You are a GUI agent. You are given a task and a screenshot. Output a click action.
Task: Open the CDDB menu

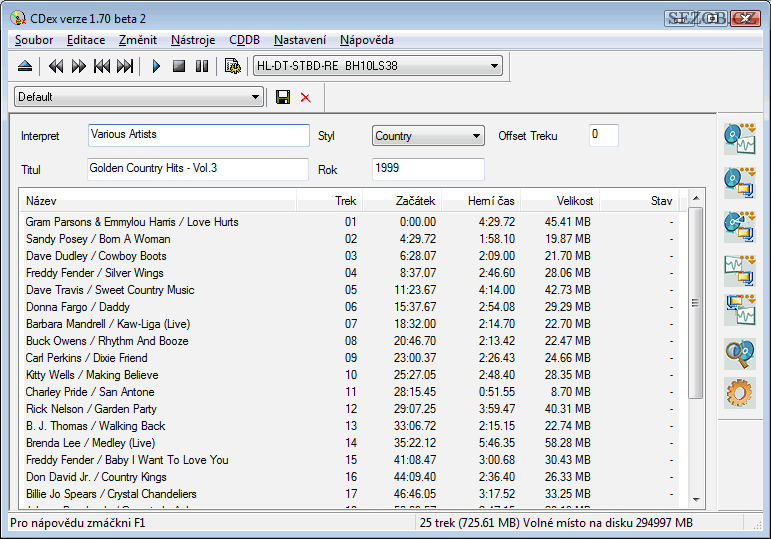(244, 40)
